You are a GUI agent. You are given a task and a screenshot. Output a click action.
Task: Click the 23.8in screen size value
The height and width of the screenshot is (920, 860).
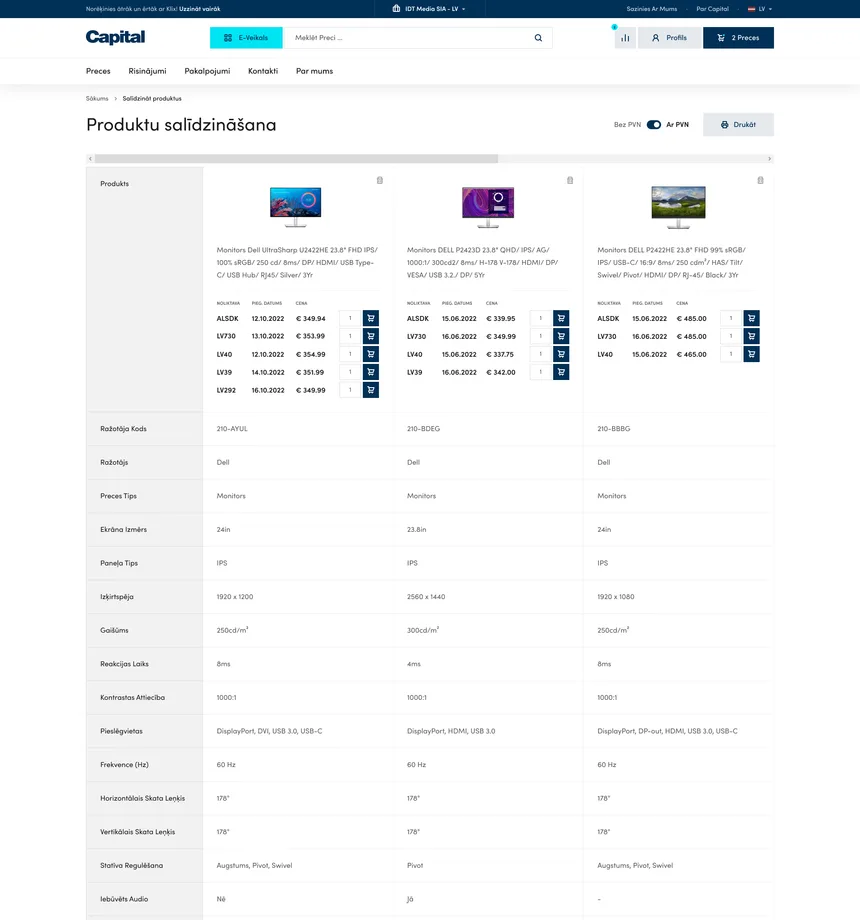click(417, 529)
